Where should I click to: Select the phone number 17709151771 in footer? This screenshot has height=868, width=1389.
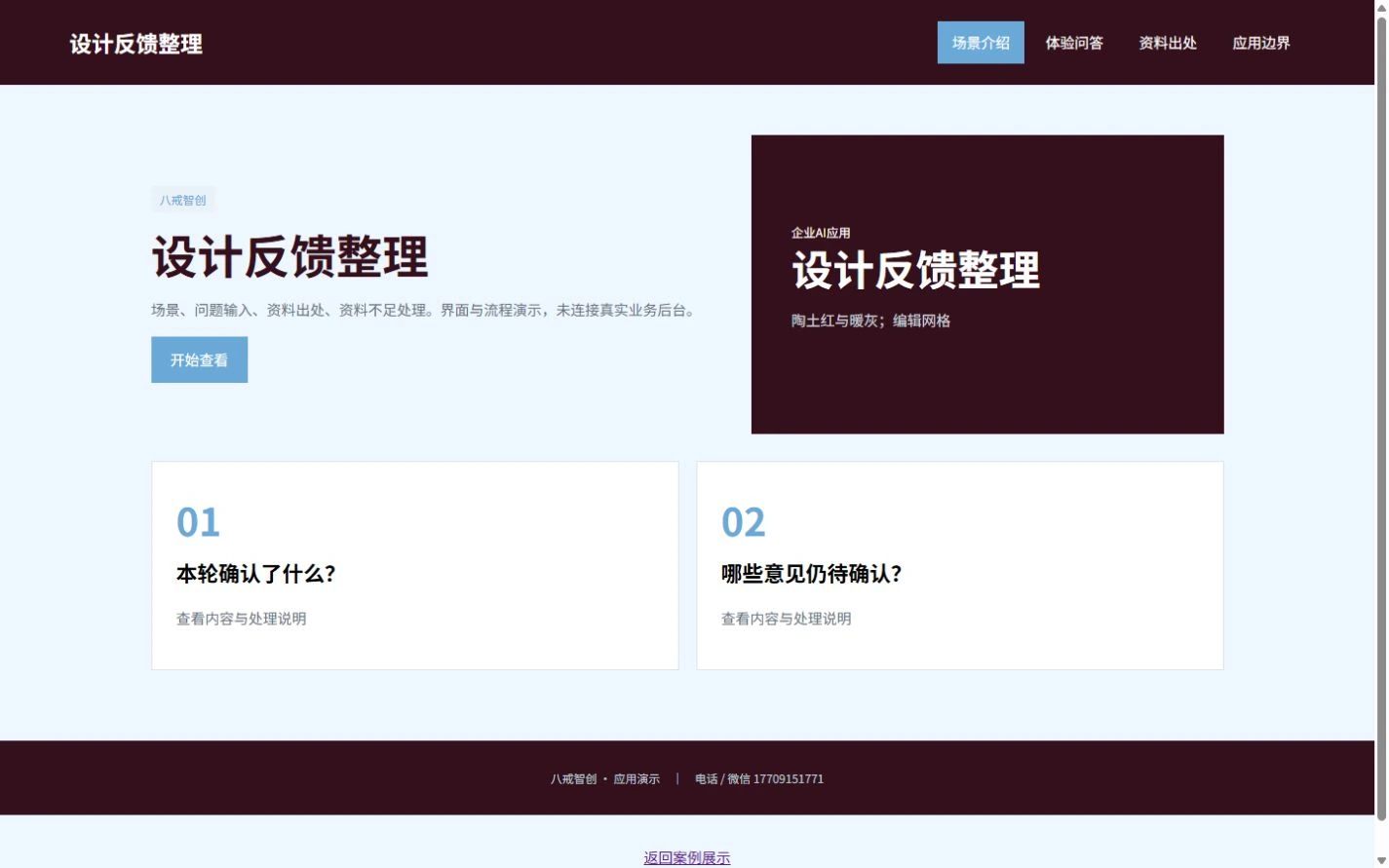tap(789, 779)
